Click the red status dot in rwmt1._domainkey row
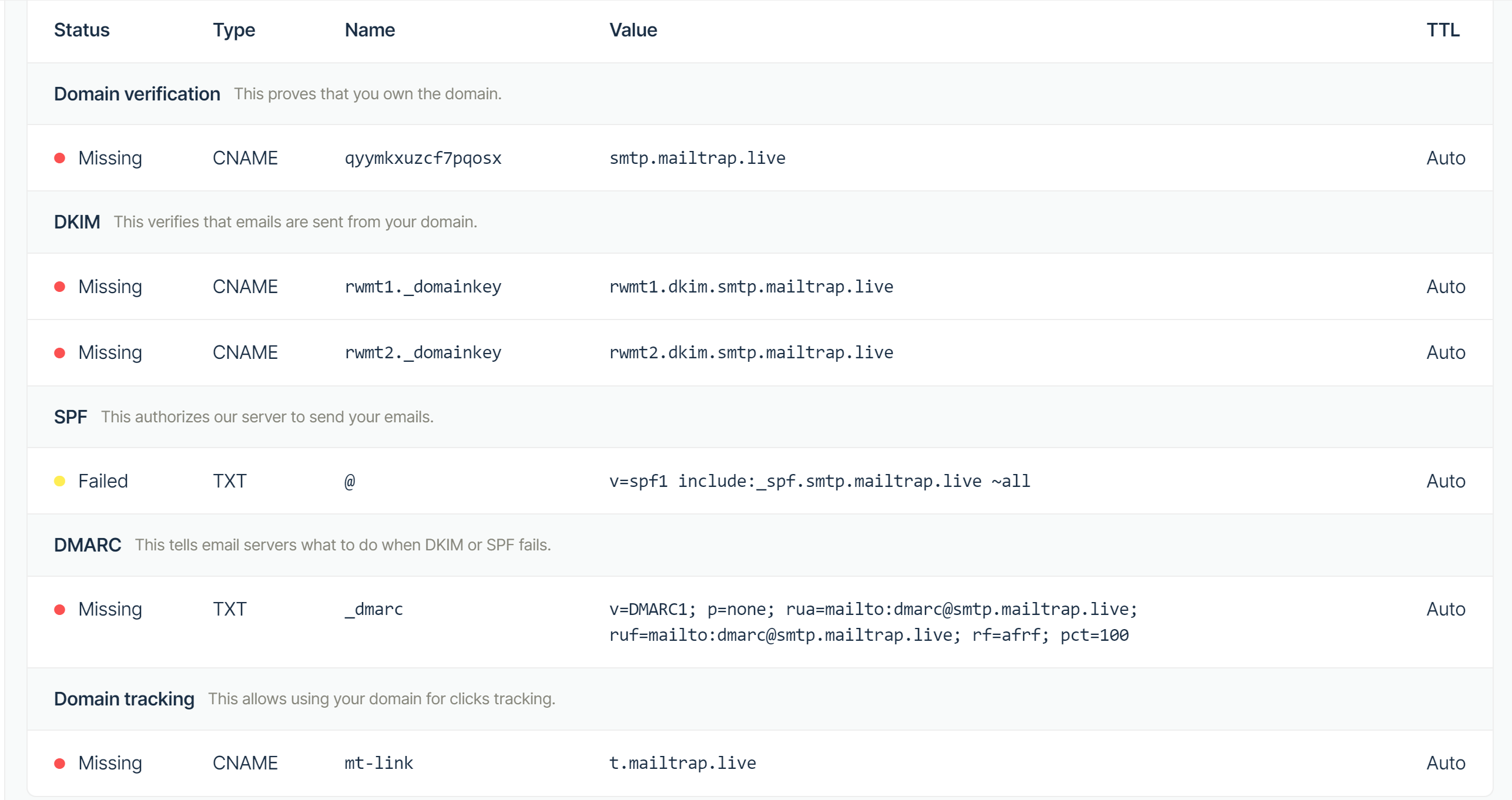This screenshot has width=1512, height=800. (x=59, y=287)
